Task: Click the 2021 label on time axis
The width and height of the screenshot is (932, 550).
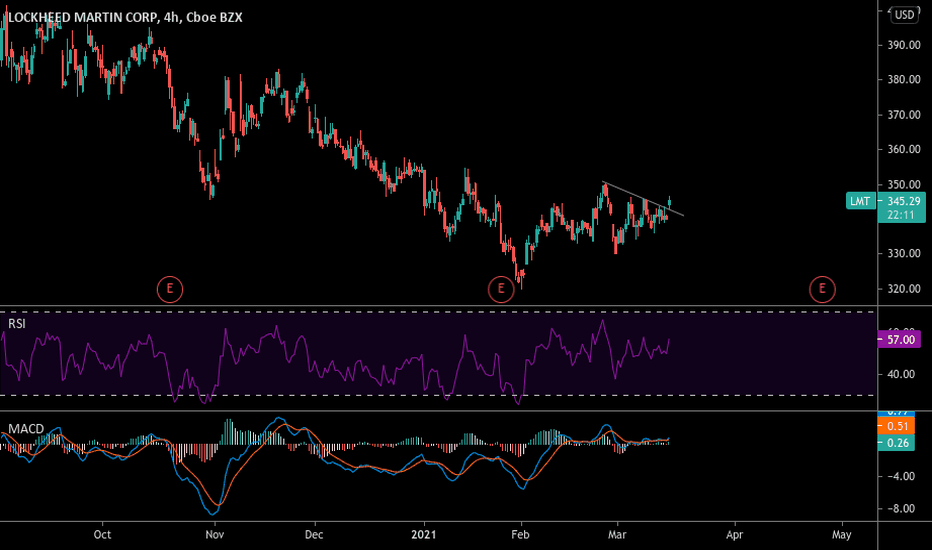Action: 424,535
